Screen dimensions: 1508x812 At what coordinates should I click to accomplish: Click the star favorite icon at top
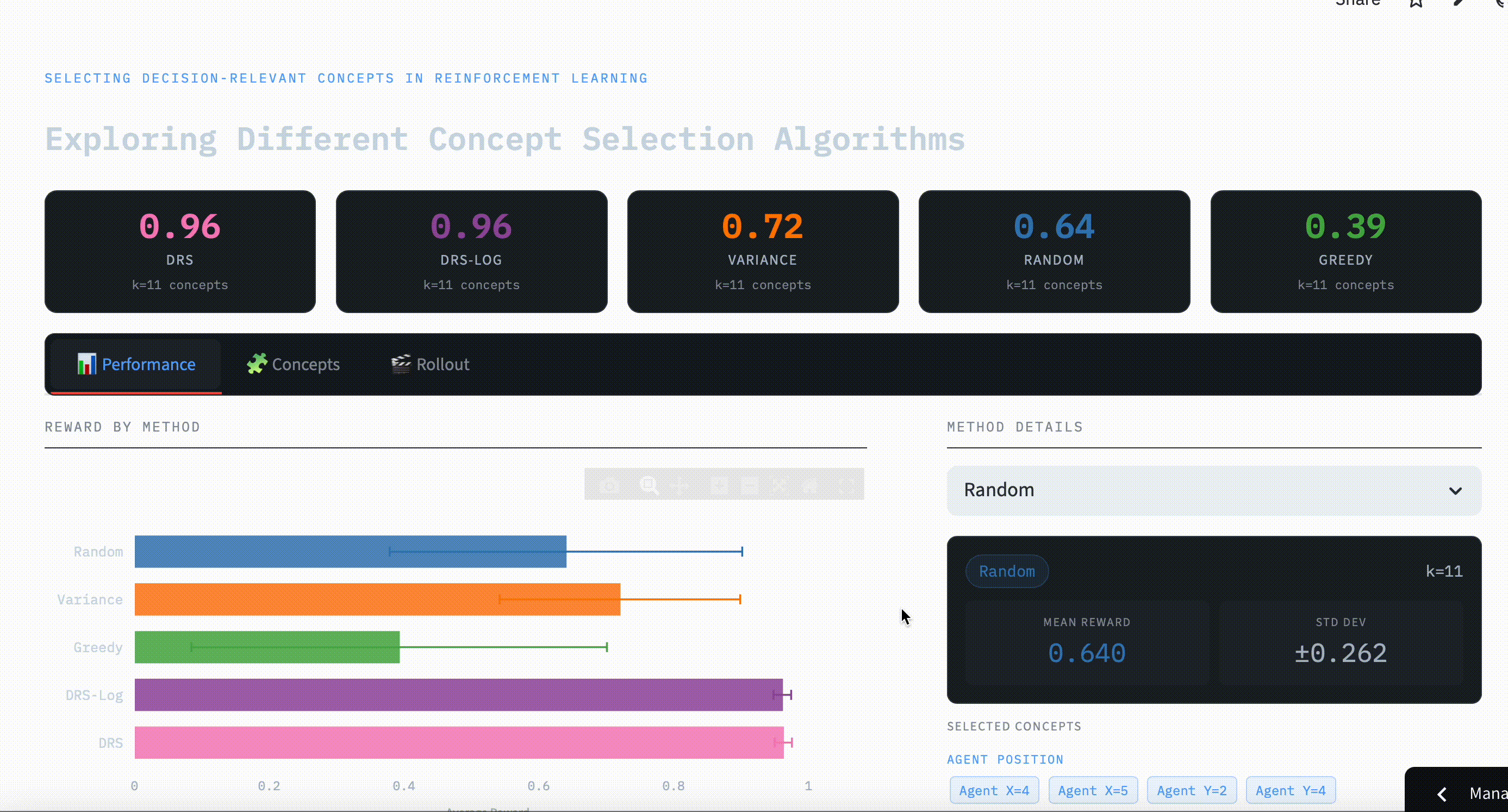1416,3
